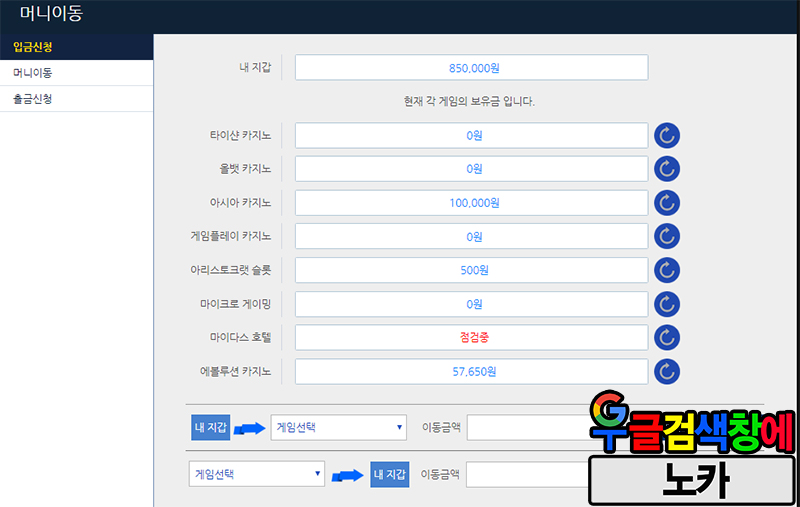Refresh the 타이산 카지노 balance

[667, 136]
